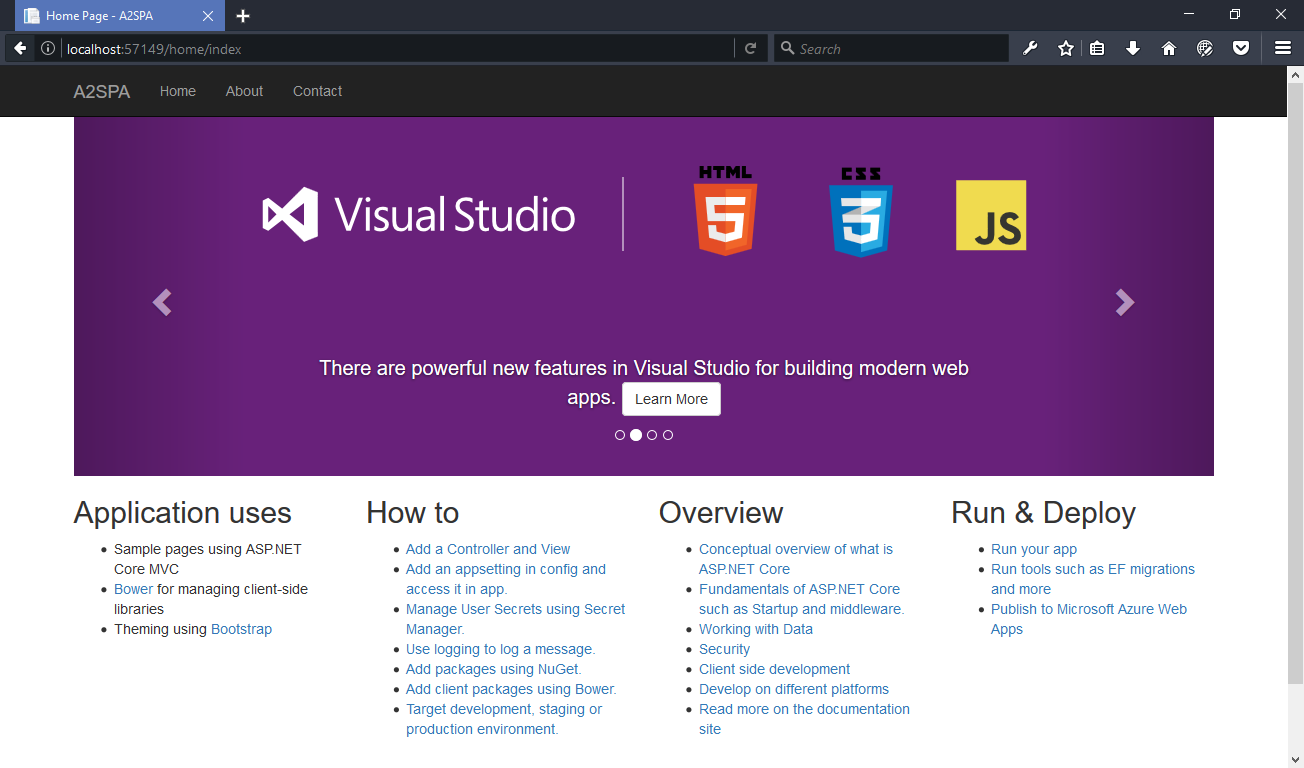Advance to next carousel slide arrow
This screenshot has width=1304, height=768.
[x=1125, y=302]
